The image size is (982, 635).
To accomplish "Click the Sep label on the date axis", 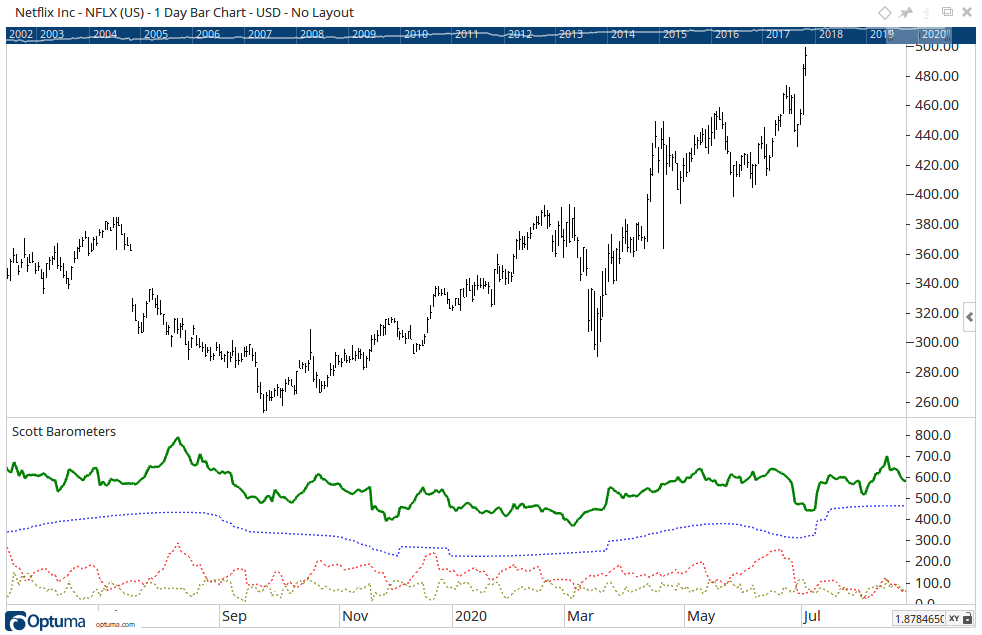I will point(234,616).
